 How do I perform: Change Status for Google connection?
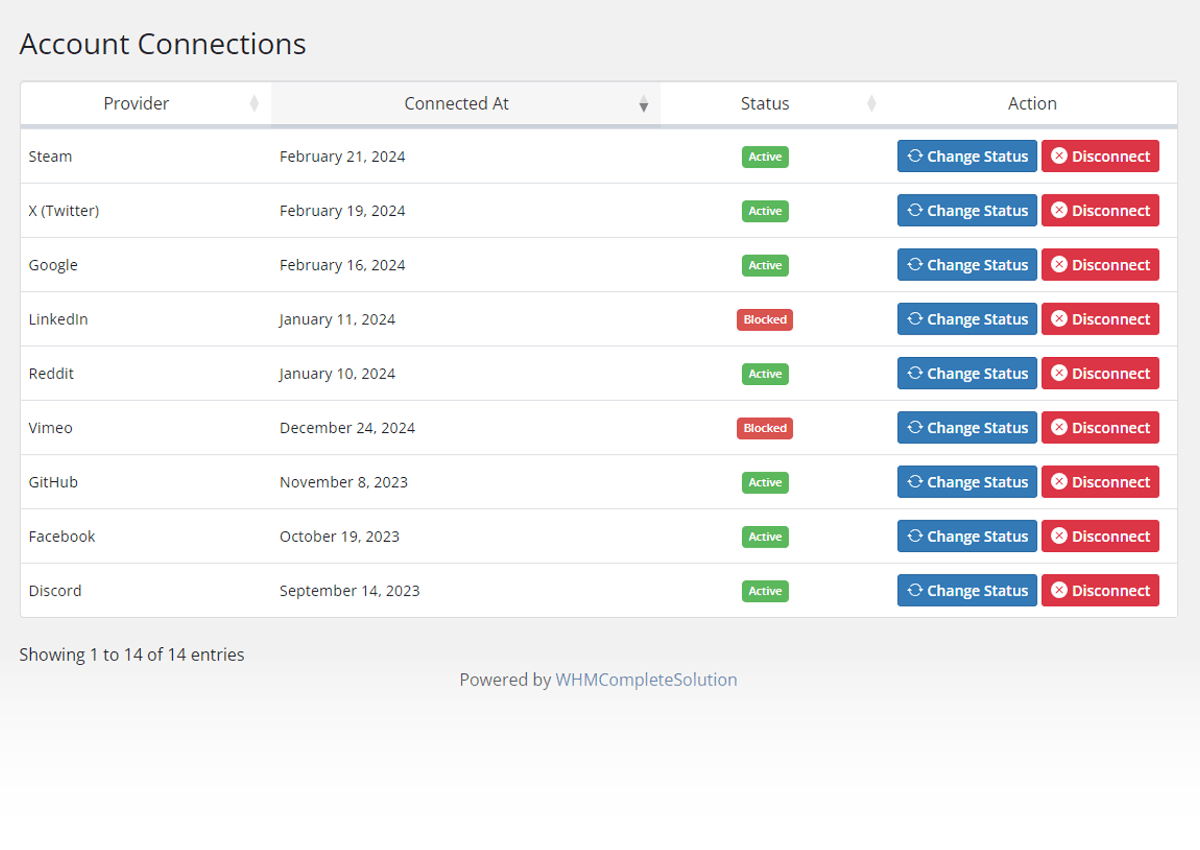pos(967,265)
